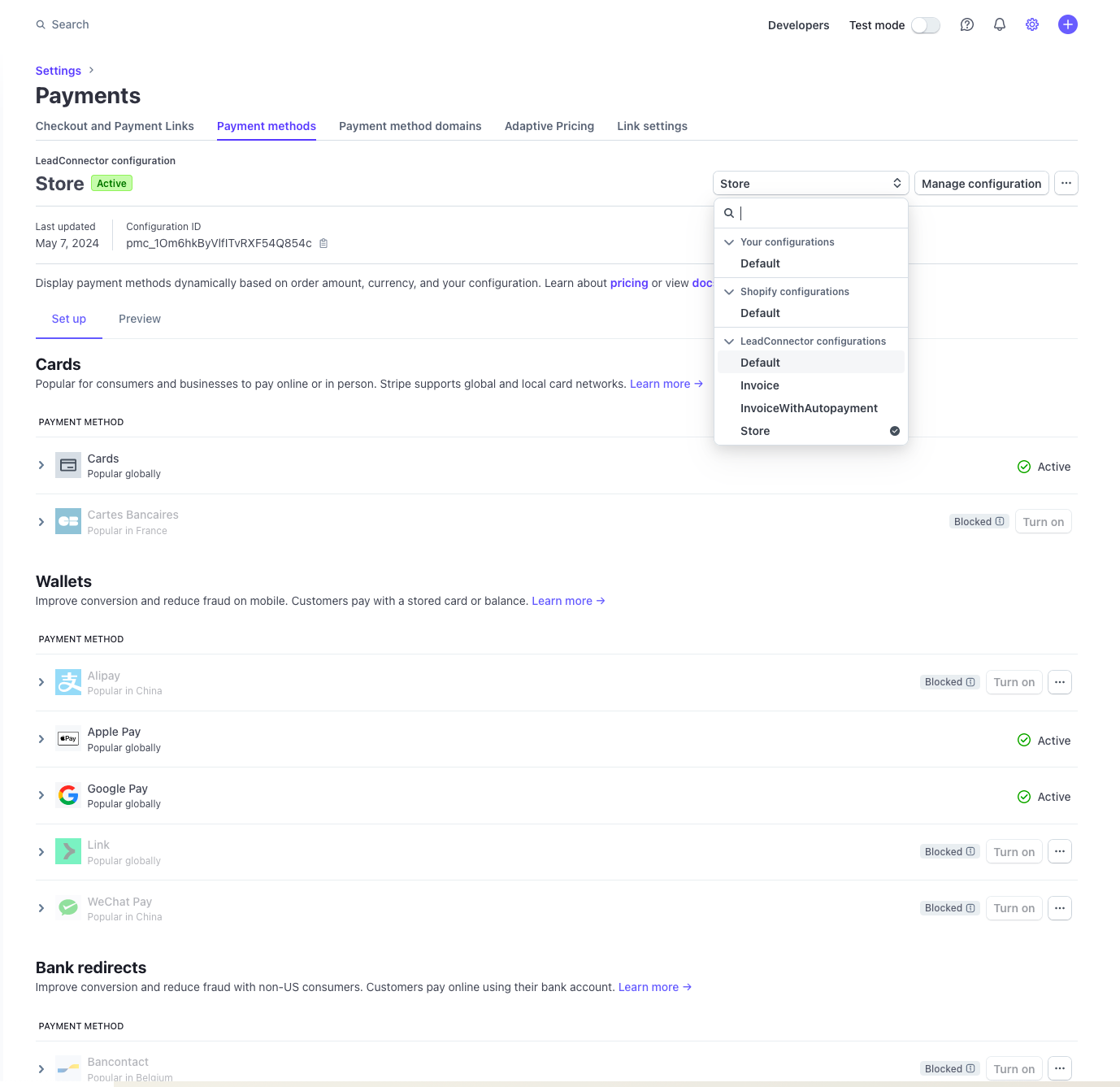This screenshot has width=1120, height=1087.
Task: Turn on Bancontact
Action: tap(1014, 1069)
